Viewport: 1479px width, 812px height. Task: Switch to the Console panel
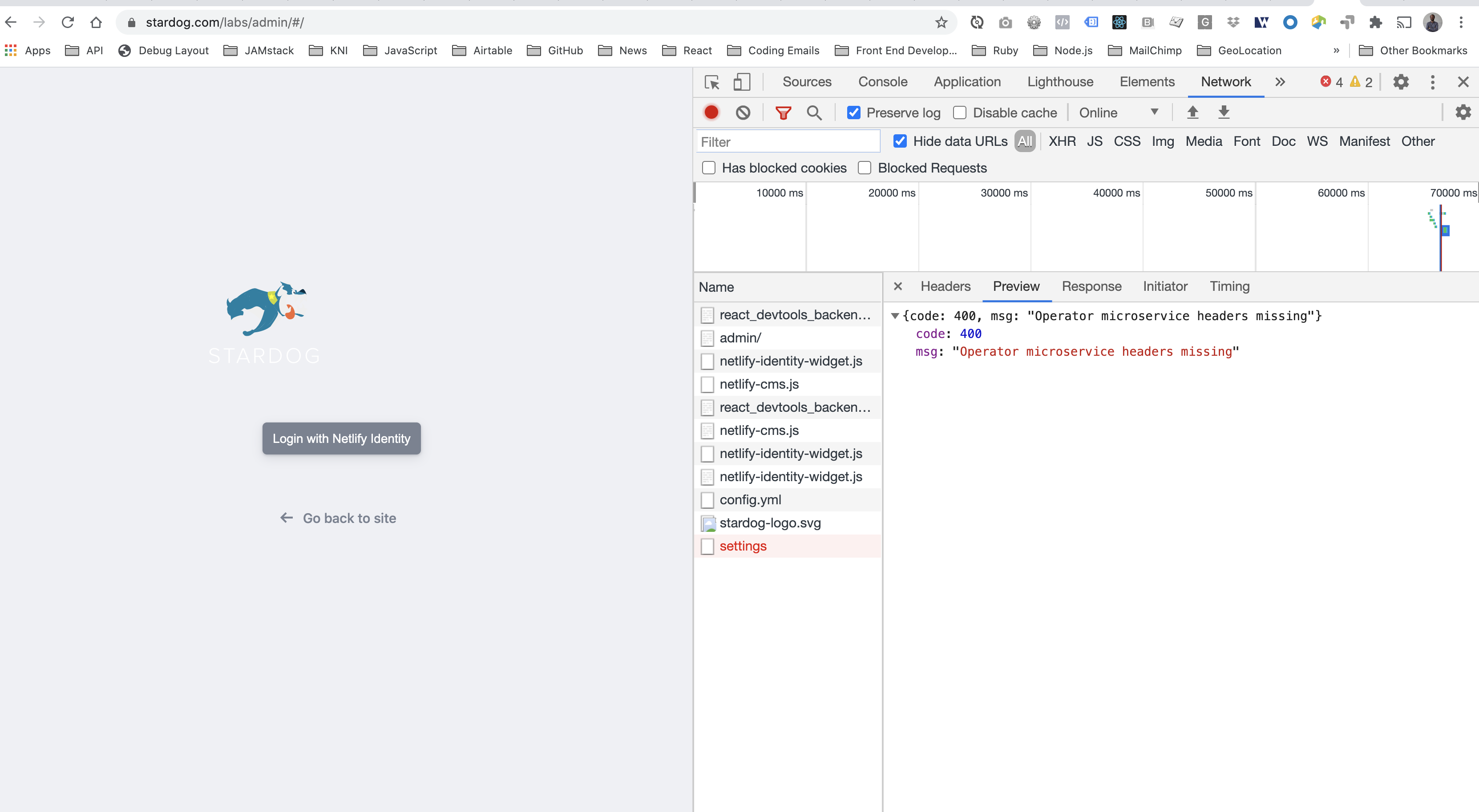tap(882, 81)
